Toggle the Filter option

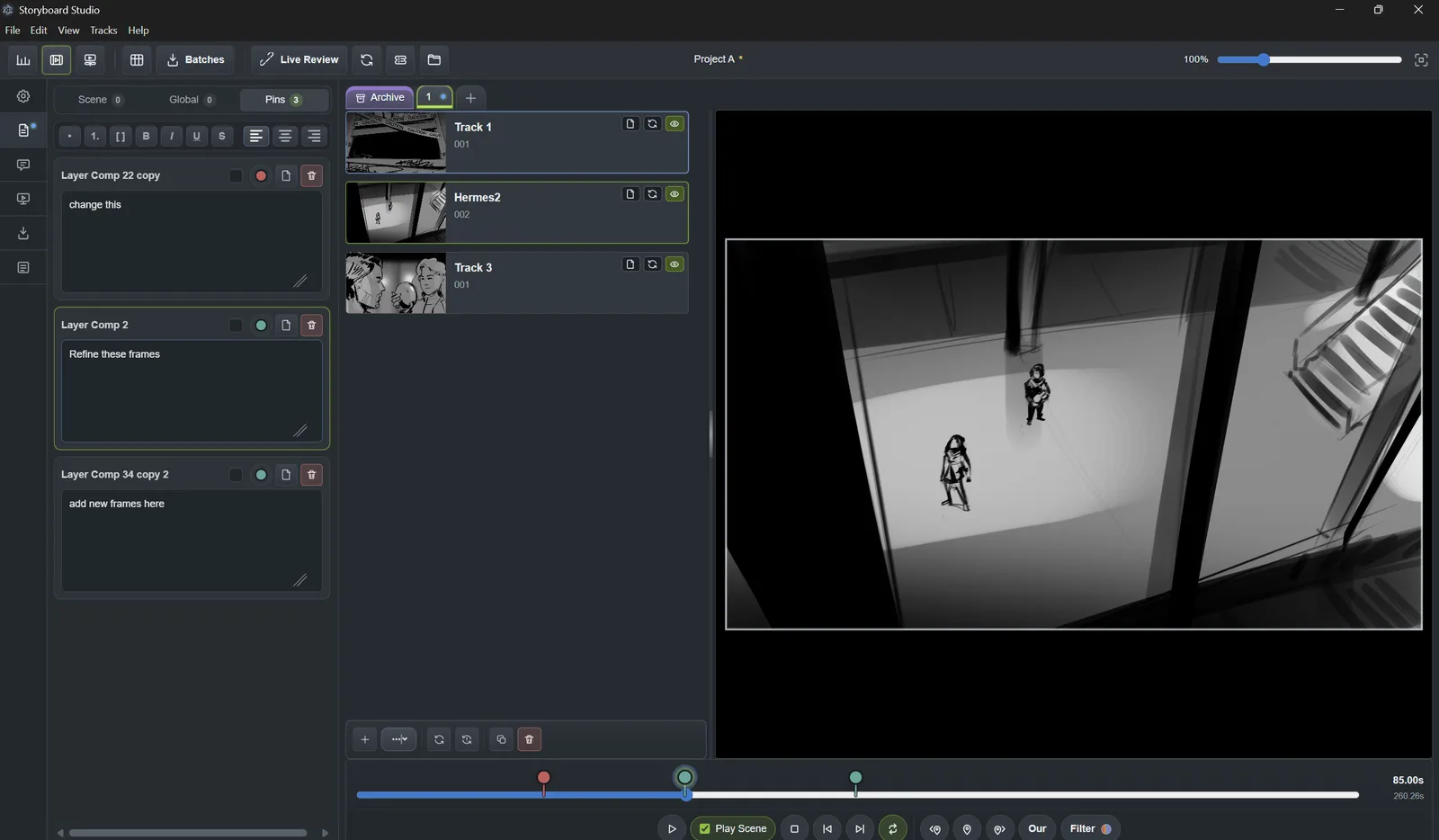[1090, 828]
